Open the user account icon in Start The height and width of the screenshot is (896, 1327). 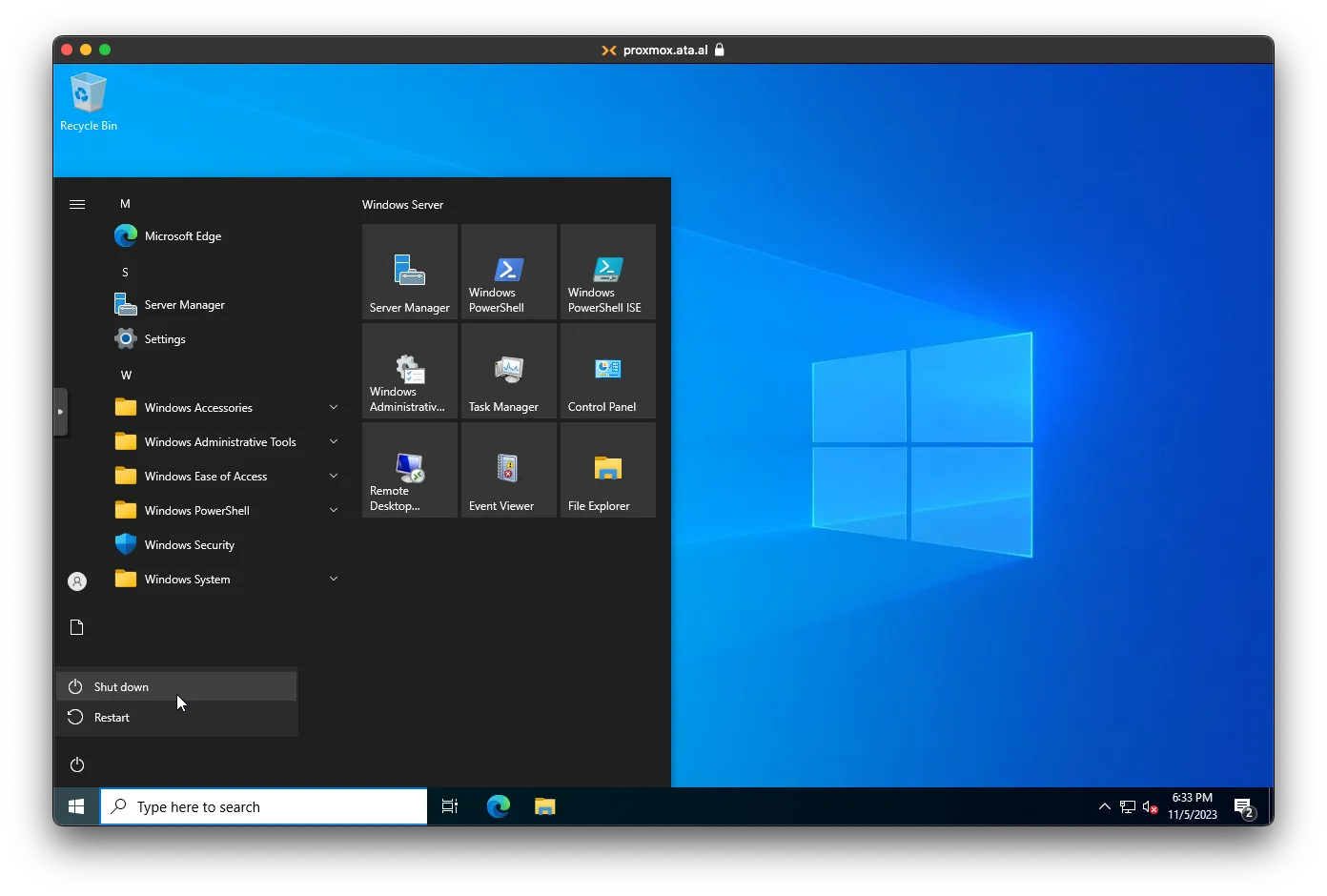pos(77,581)
